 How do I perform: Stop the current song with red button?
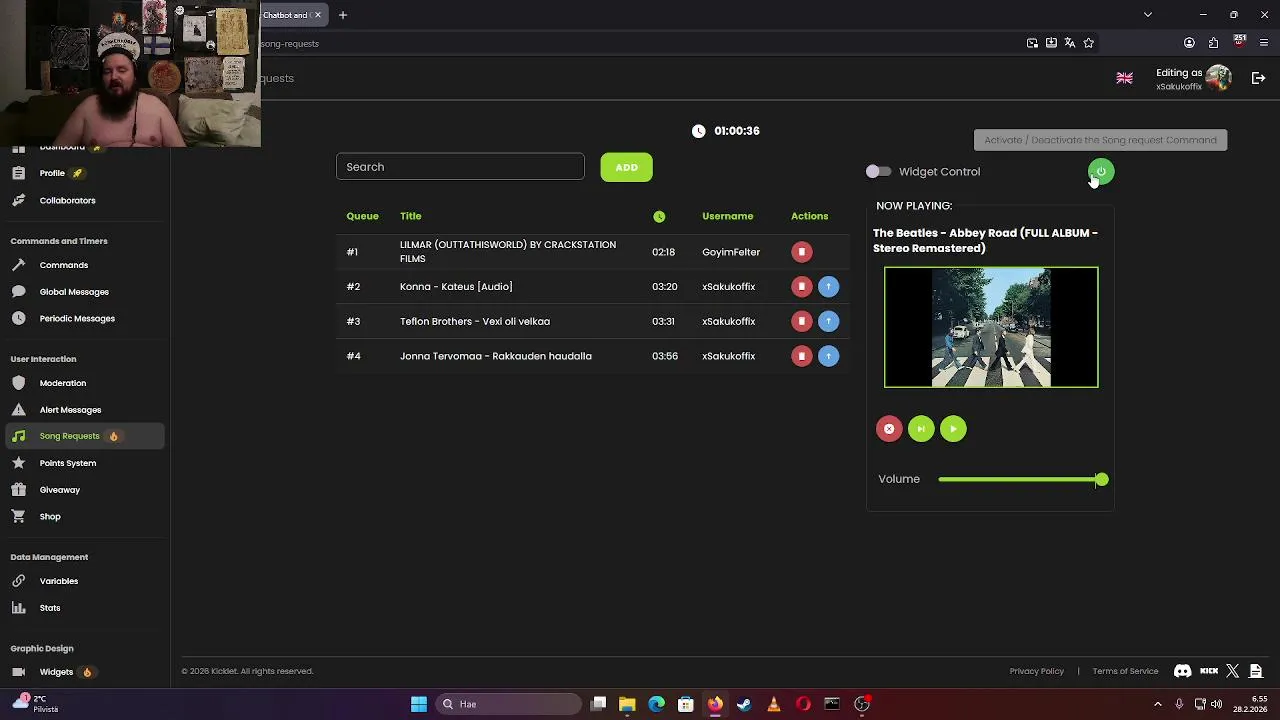point(889,429)
